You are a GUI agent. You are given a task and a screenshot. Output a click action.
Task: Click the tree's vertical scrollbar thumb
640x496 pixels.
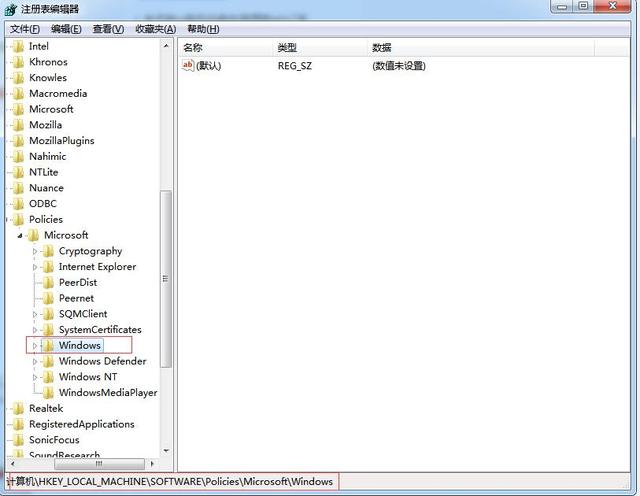click(166, 279)
